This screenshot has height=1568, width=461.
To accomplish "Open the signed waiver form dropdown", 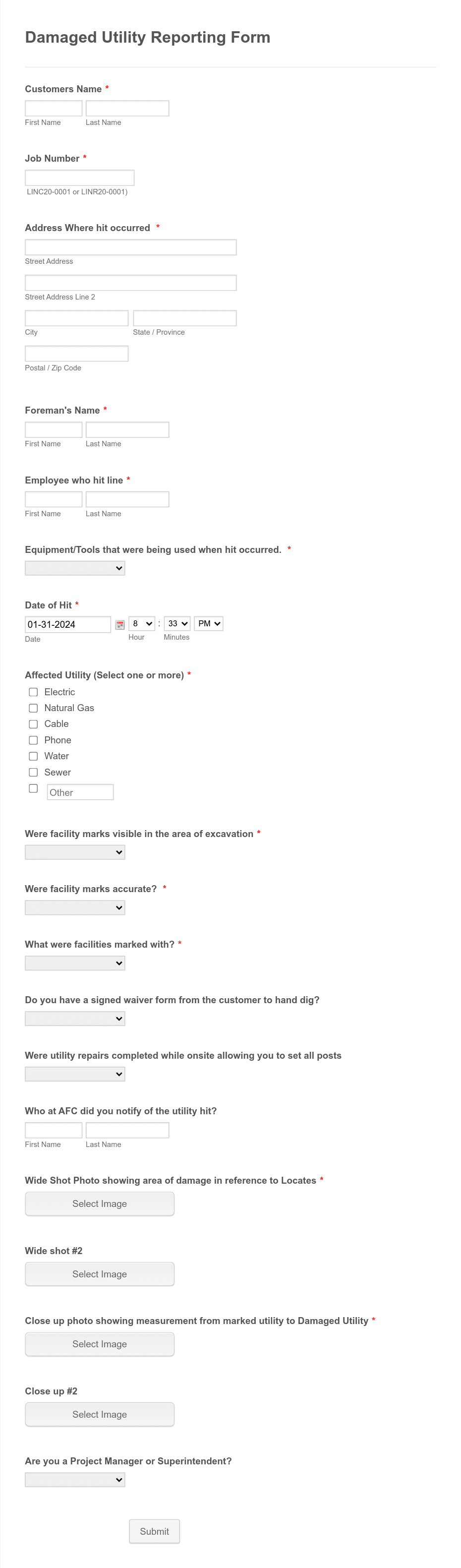I will [75, 1018].
